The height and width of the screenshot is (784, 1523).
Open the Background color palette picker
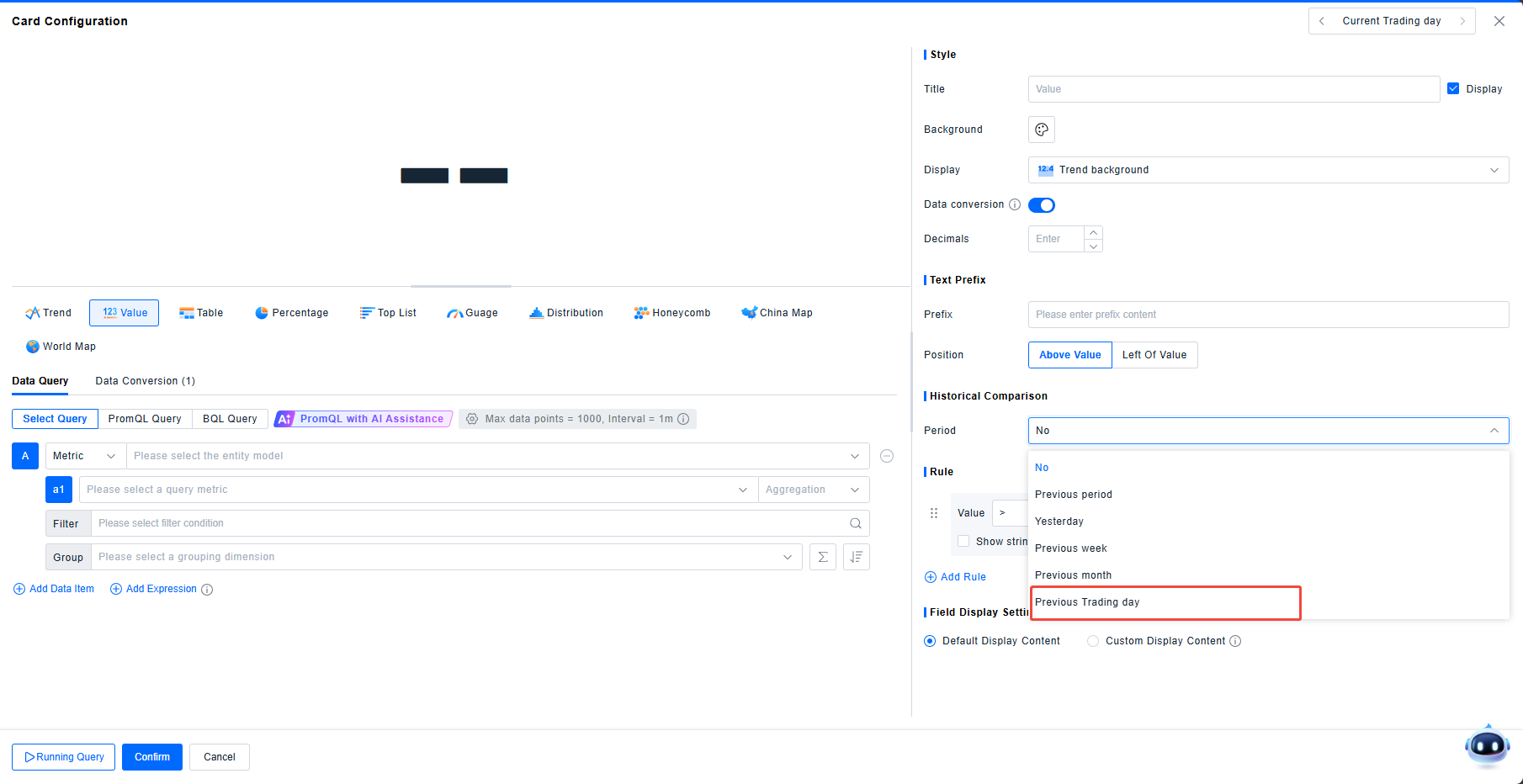(1041, 130)
